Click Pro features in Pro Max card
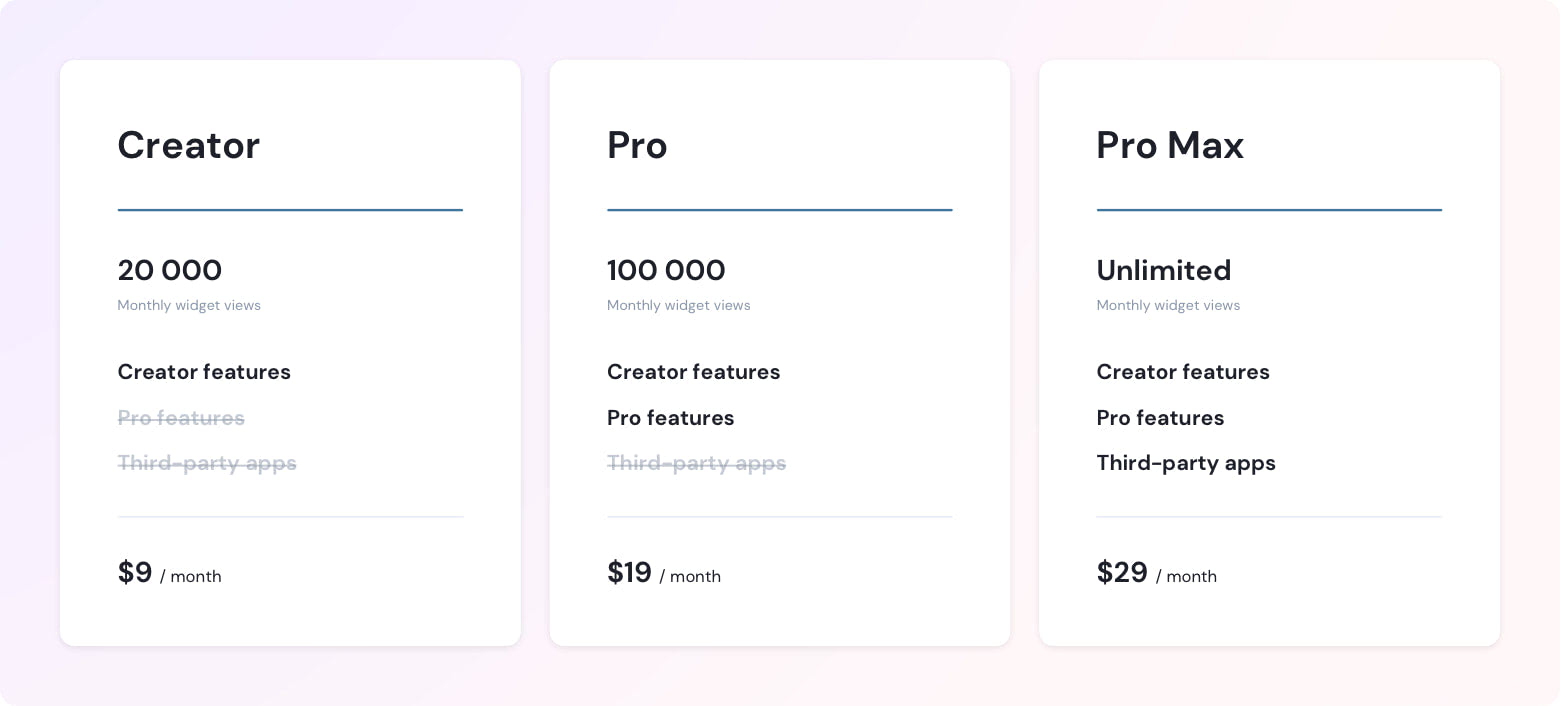Viewport: 1560px width, 706px height. [x=1160, y=418]
